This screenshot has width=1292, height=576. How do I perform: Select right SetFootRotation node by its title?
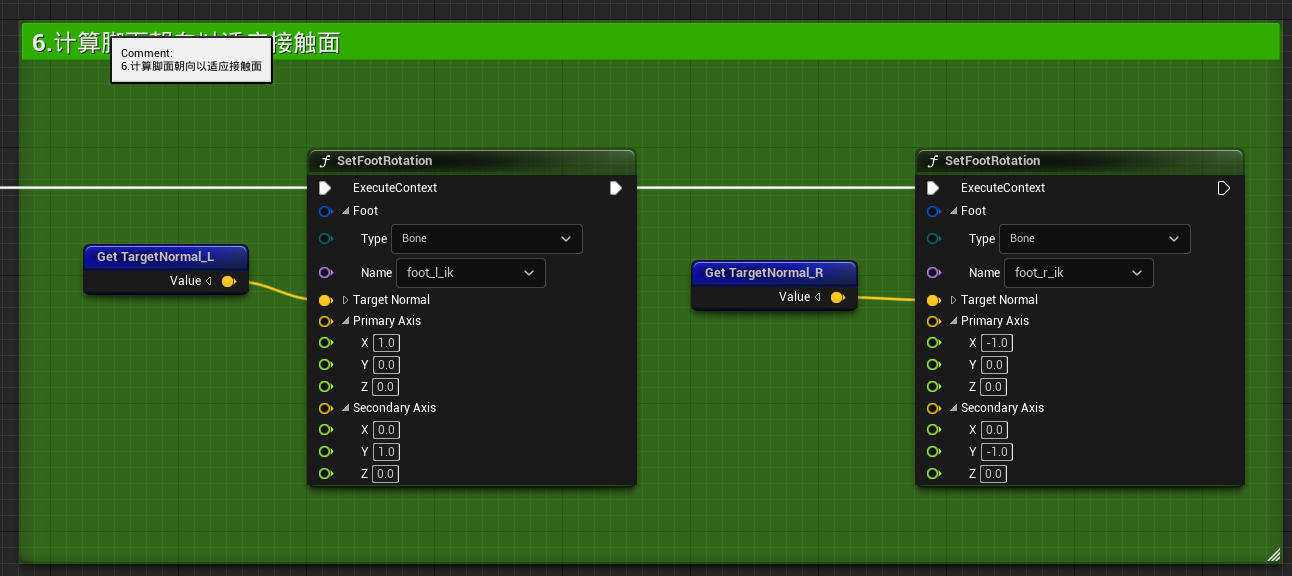993,161
